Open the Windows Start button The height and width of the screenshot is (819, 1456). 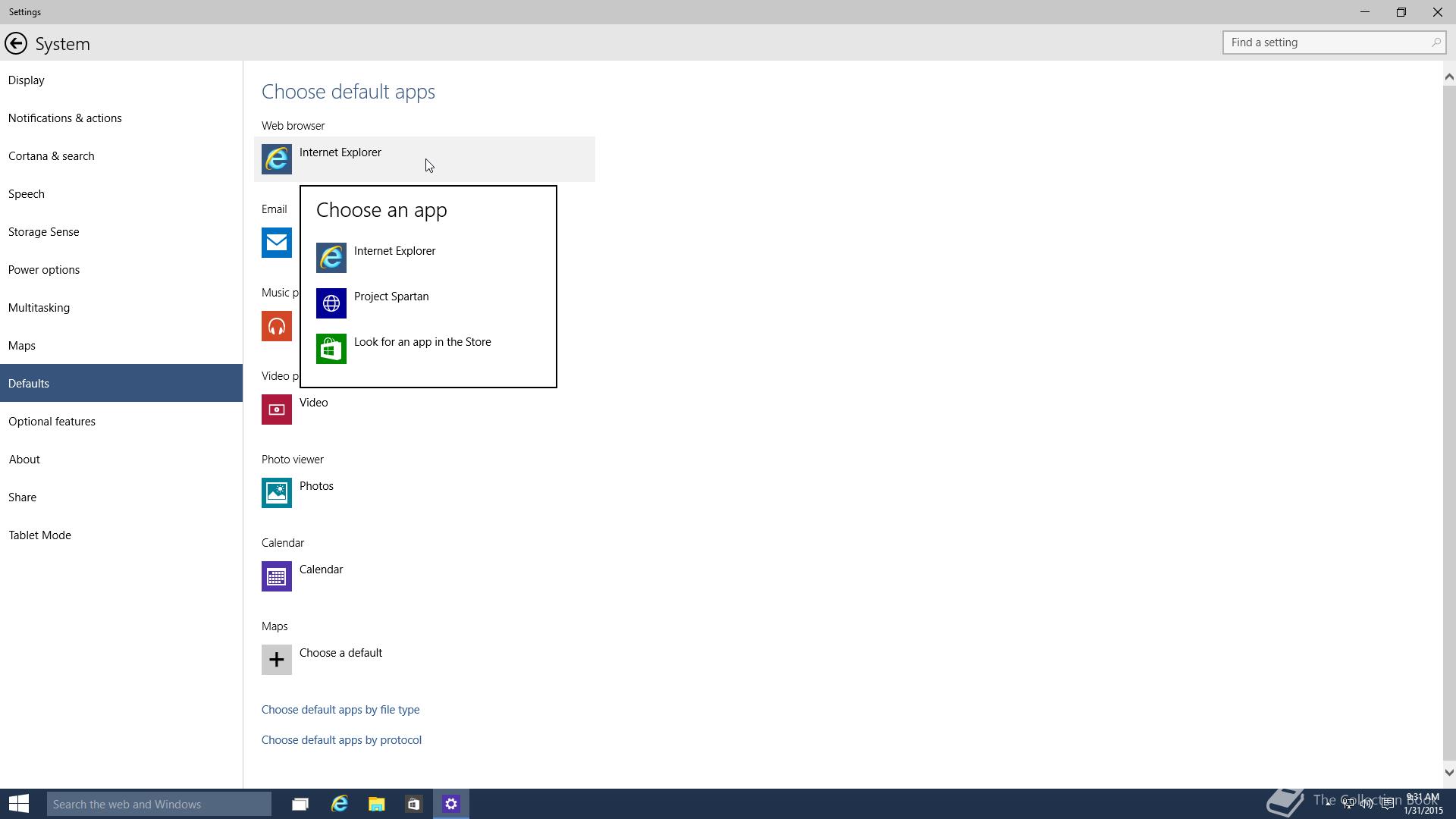pos(19,804)
